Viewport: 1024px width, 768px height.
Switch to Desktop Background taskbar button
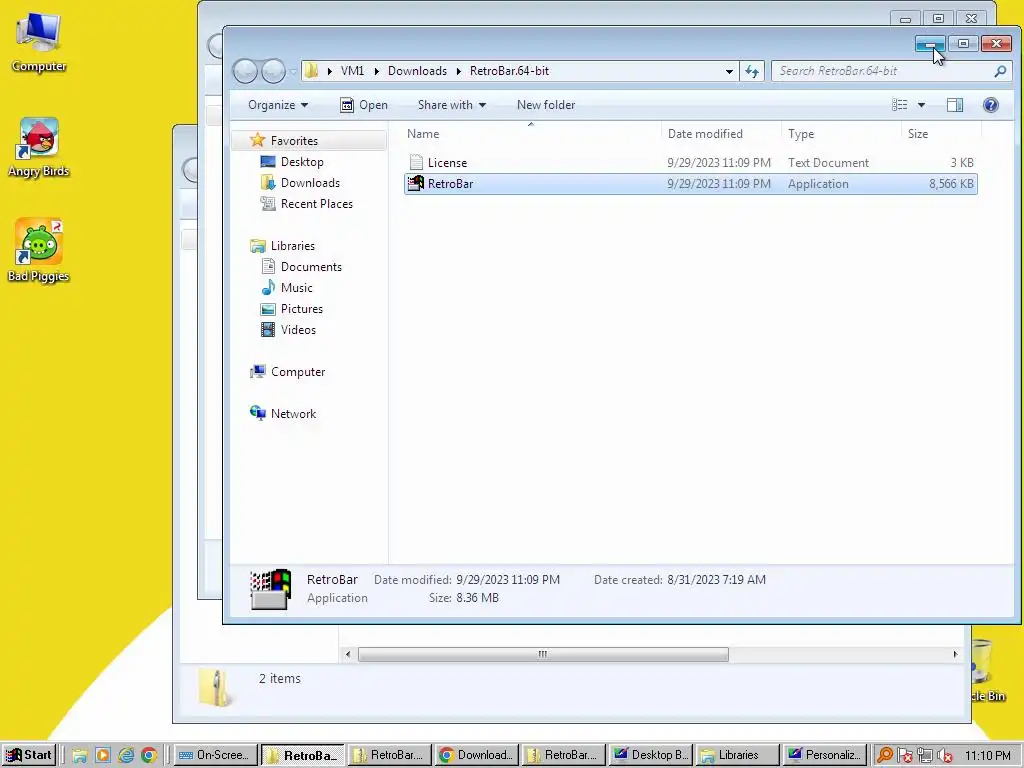pyautogui.click(x=651, y=755)
